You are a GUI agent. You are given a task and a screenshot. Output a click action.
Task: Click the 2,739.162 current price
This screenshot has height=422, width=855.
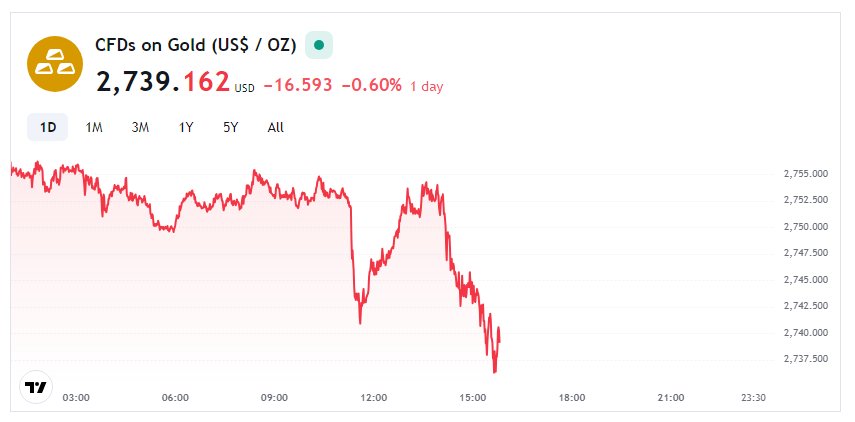[163, 82]
